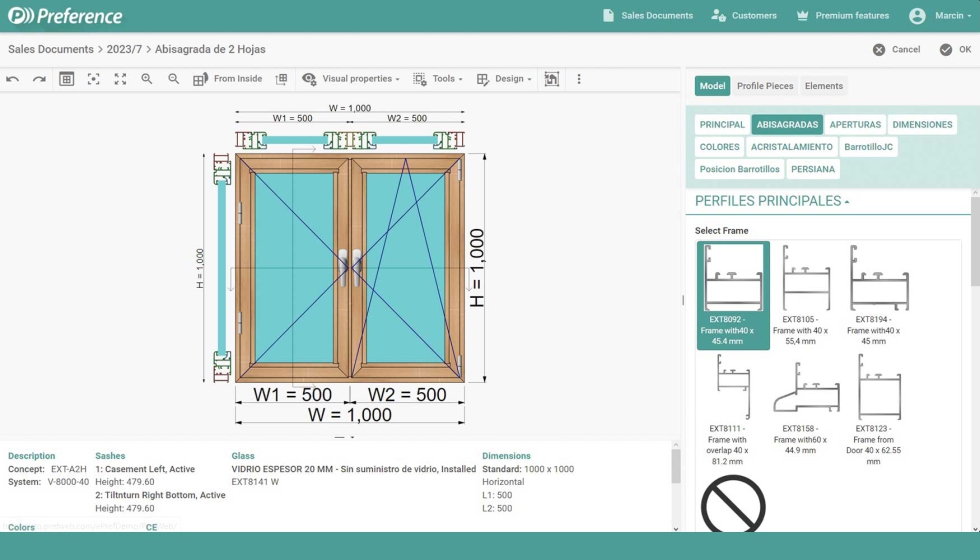Click the right panel vertical scrollbar
The width and height of the screenshot is (980, 560).
point(975,260)
